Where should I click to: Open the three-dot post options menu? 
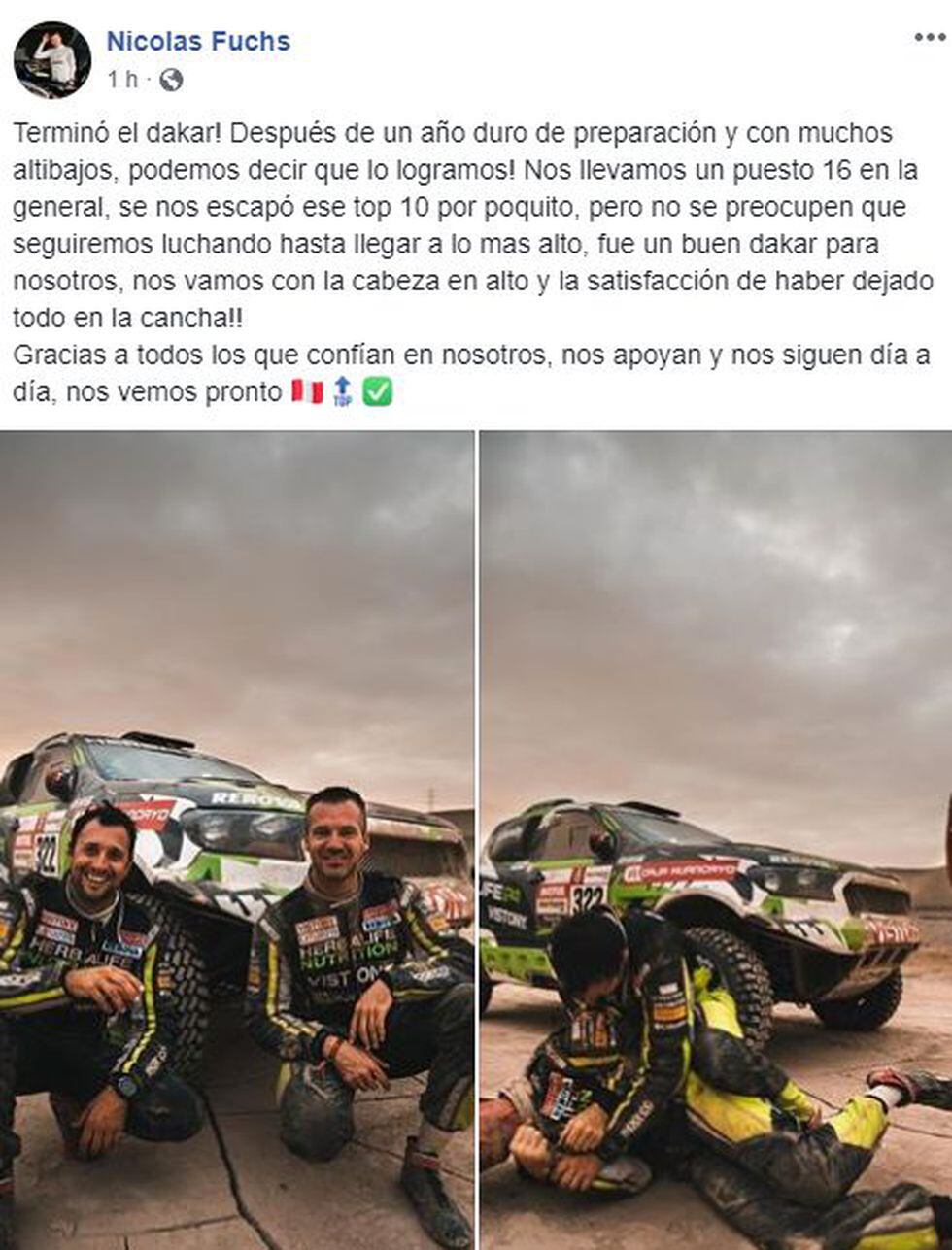(x=928, y=37)
